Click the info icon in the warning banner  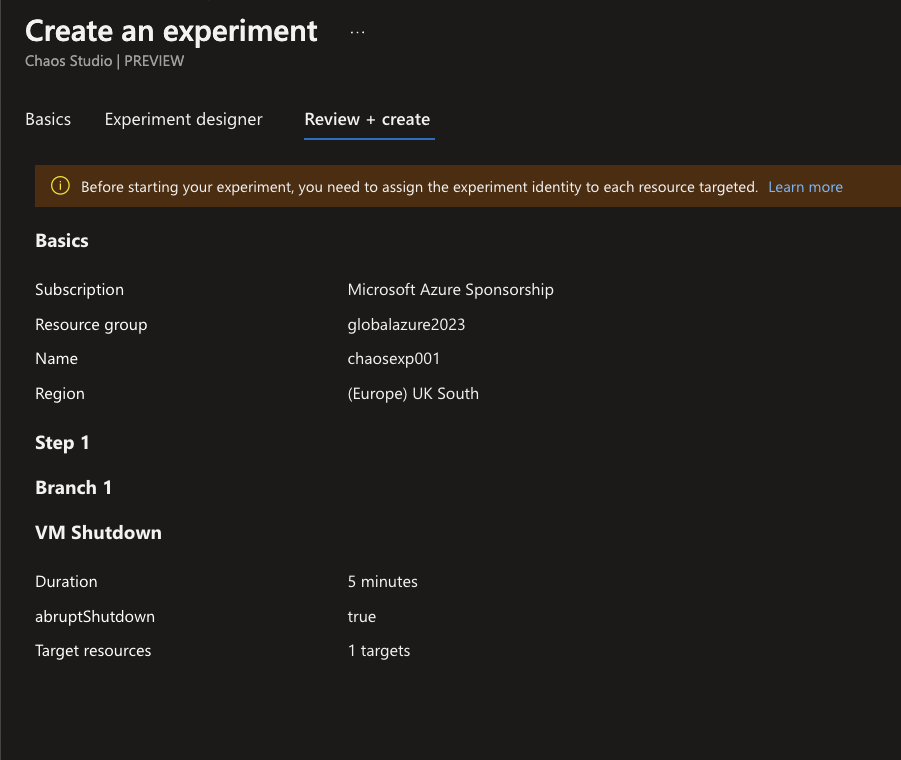click(60, 186)
